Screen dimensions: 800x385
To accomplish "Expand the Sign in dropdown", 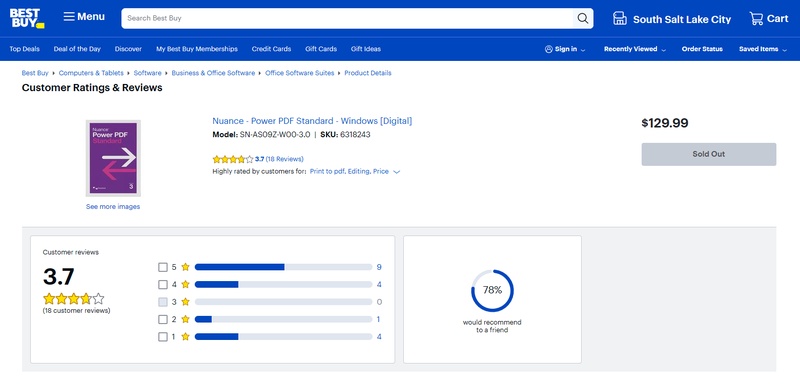I will tap(583, 50).
